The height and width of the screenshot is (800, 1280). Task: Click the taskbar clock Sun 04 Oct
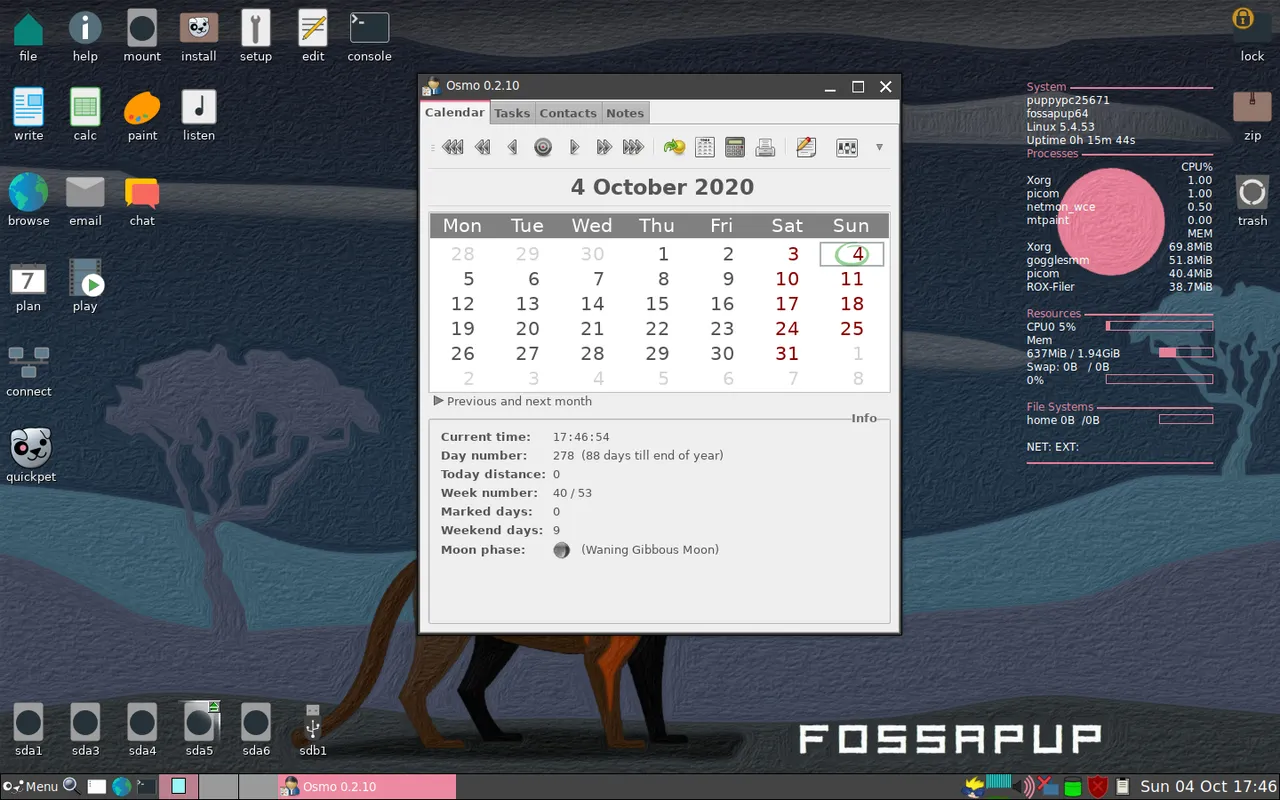tap(1208, 786)
